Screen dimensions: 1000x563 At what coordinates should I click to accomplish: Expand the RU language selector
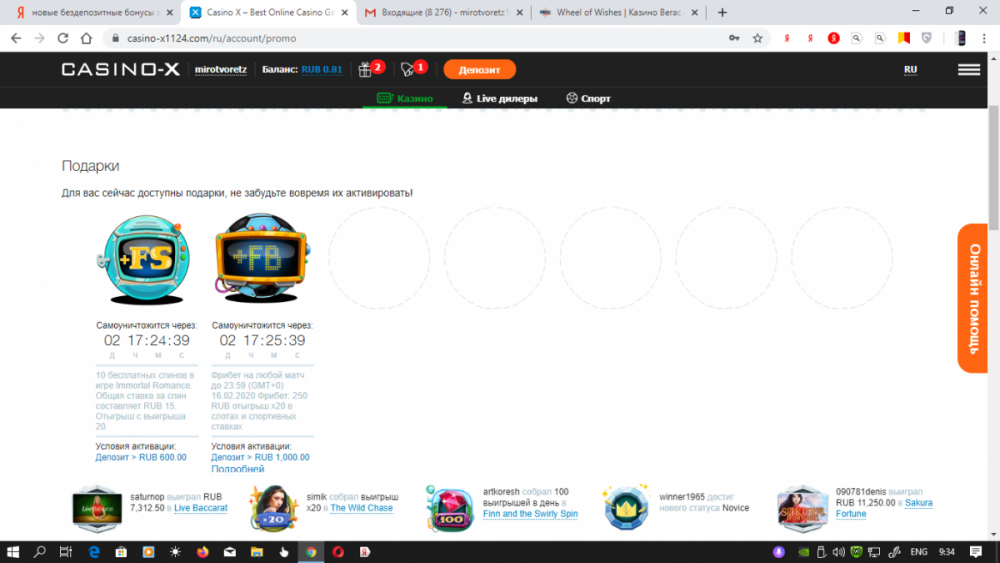910,70
